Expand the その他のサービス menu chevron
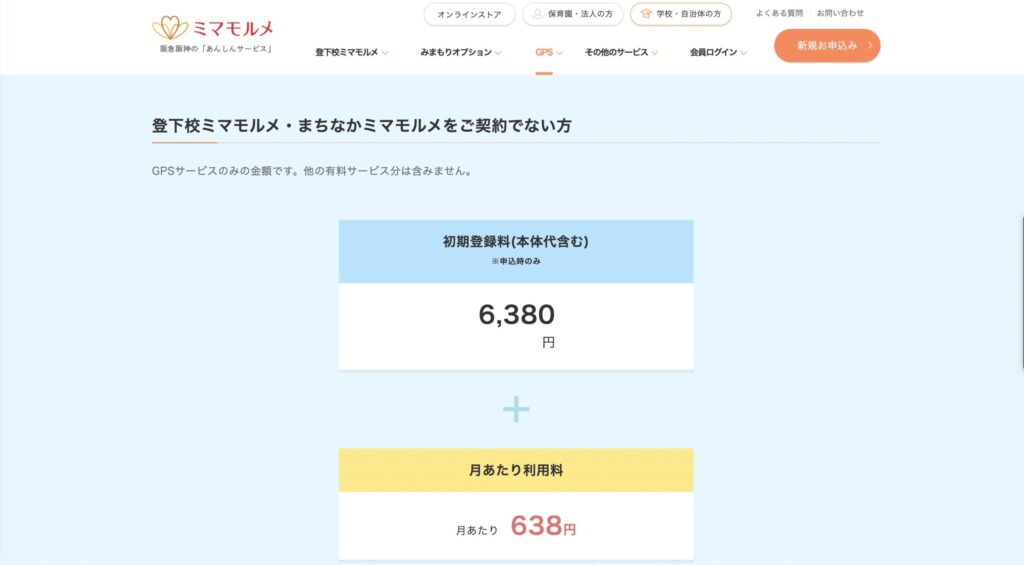This screenshot has height=565, width=1024. (655, 53)
